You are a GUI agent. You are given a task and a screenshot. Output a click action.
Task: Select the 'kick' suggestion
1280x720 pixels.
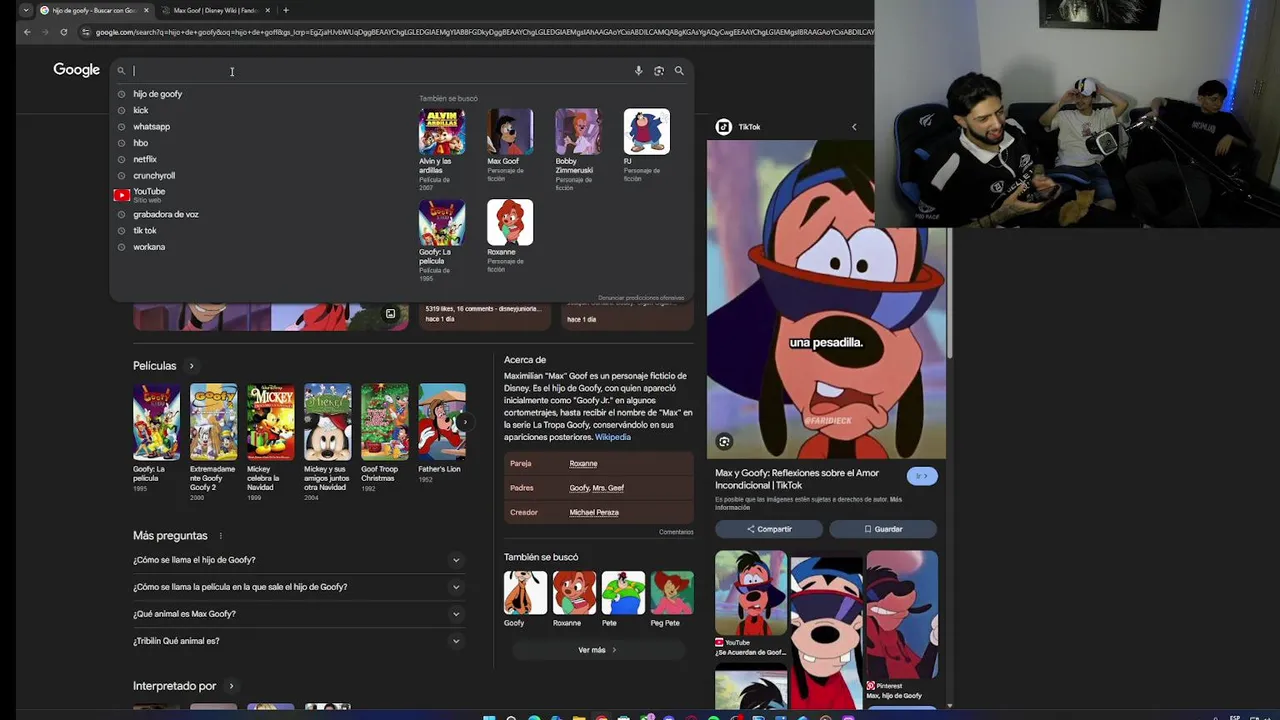point(140,110)
